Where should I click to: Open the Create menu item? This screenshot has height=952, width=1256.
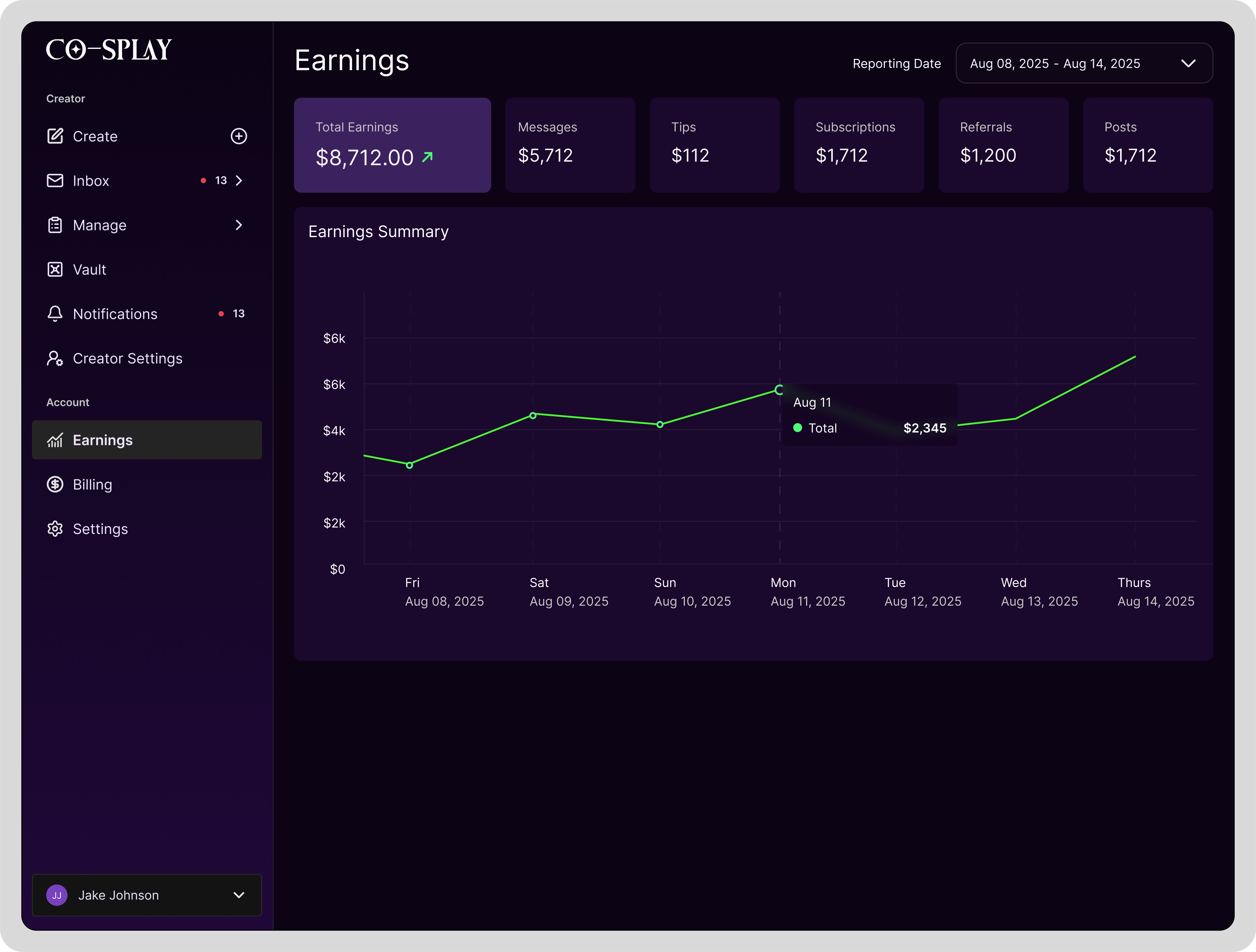click(95, 136)
